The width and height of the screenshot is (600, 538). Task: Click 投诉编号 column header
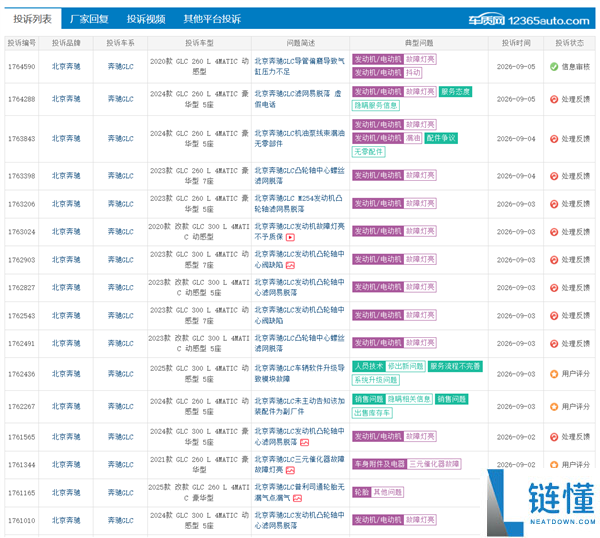pyautogui.click(x=22, y=43)
